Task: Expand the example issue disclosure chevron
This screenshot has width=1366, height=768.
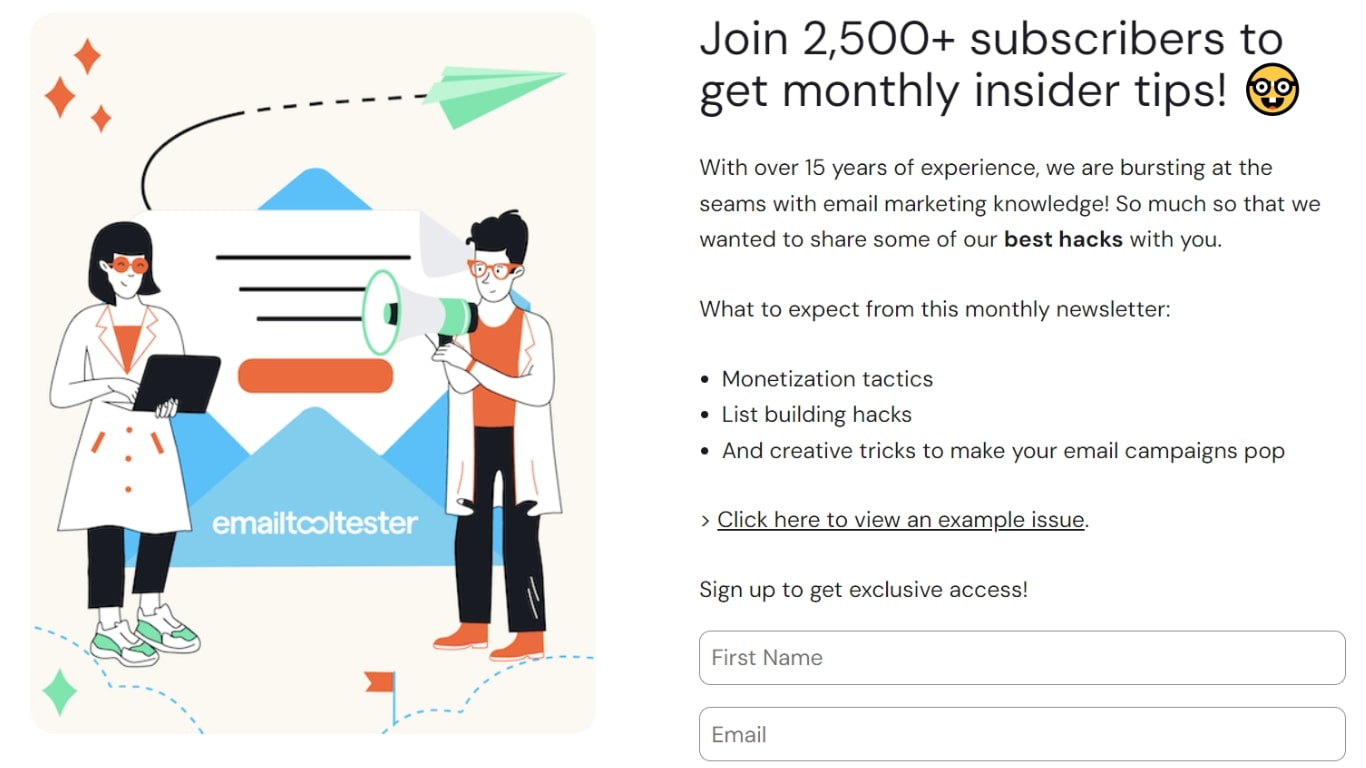Action: pyautogui.click(x=706, y=520)
